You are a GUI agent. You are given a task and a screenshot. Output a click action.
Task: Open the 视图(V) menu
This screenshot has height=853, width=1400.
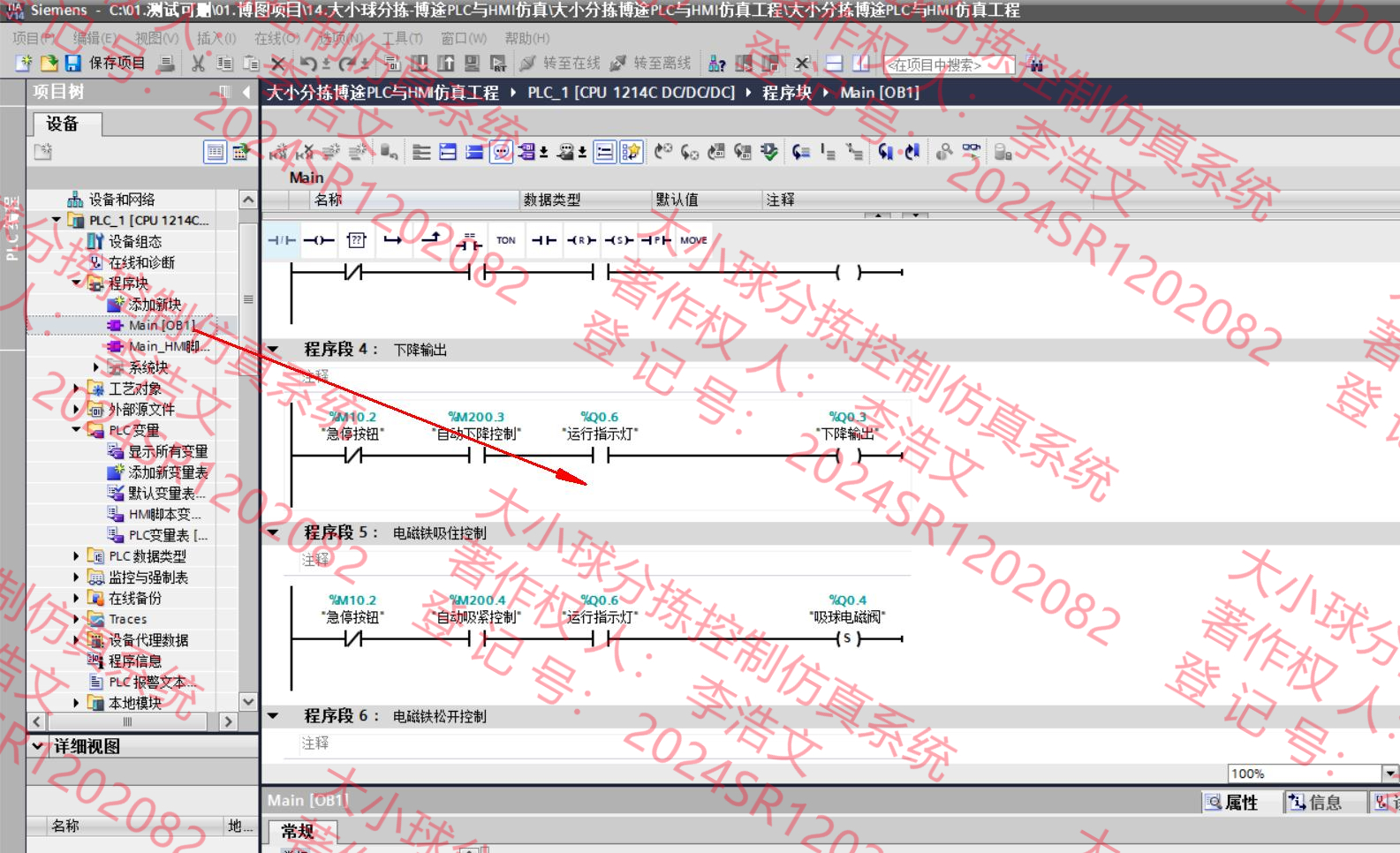click(x=156, y=38)
